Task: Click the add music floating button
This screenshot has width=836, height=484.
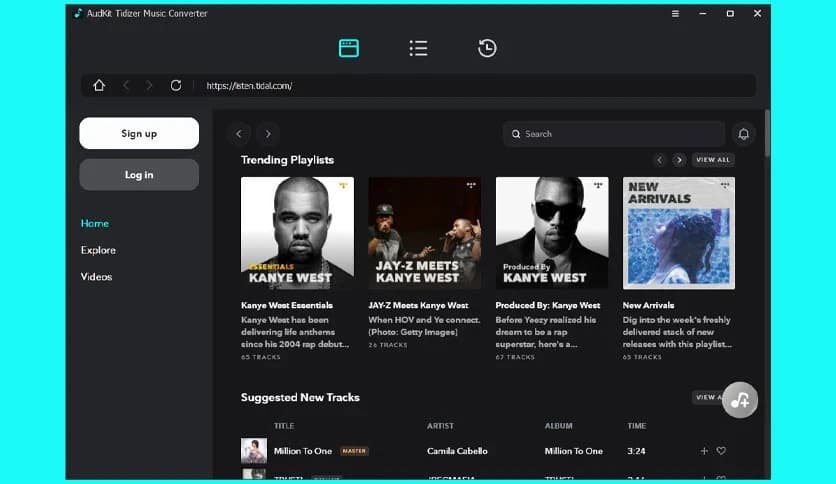Action: click(740, 400)
